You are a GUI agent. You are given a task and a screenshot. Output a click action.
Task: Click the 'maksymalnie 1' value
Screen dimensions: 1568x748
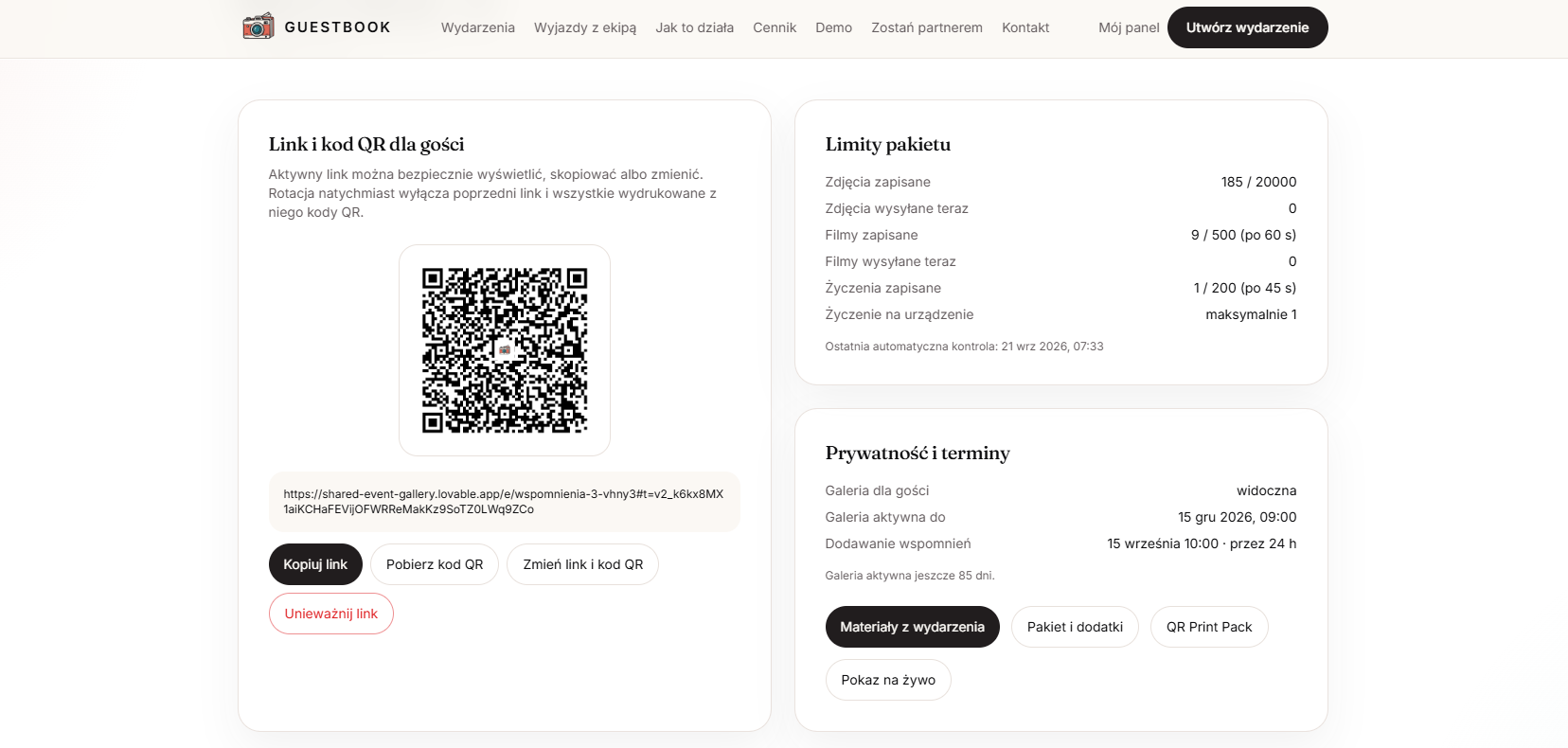coord(1251,314)
